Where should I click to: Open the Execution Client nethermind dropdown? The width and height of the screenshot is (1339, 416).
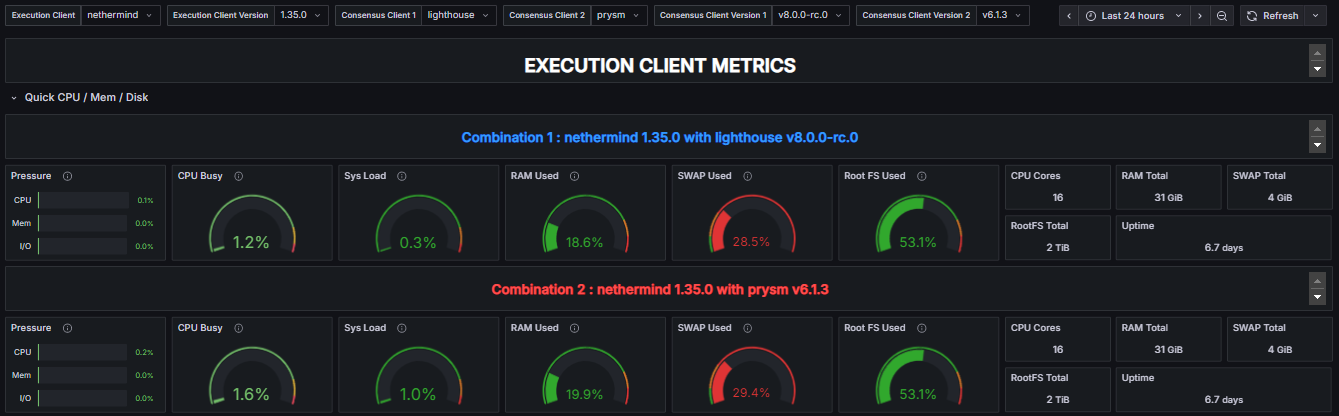point(120,16)
